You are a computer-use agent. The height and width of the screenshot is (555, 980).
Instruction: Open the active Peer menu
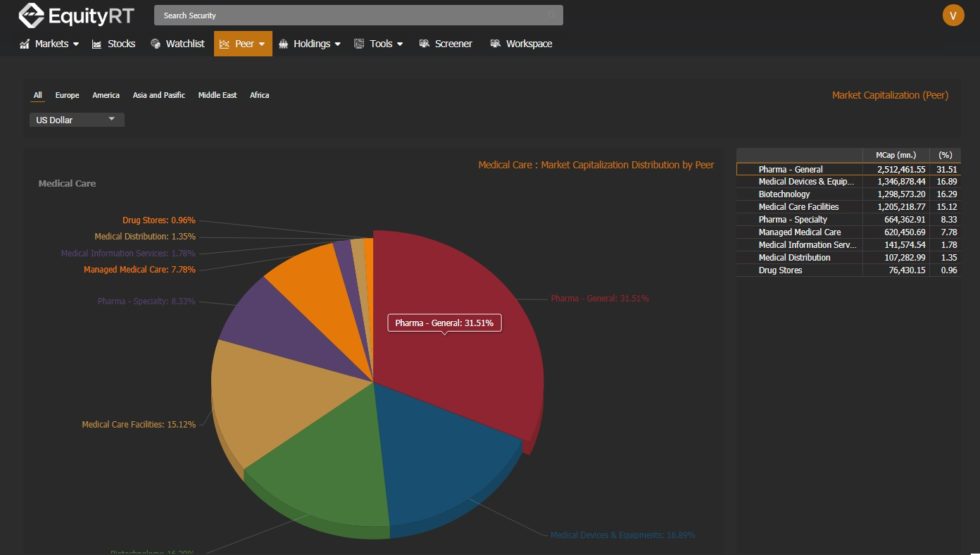pyautogui.click(x=243, y=44)
